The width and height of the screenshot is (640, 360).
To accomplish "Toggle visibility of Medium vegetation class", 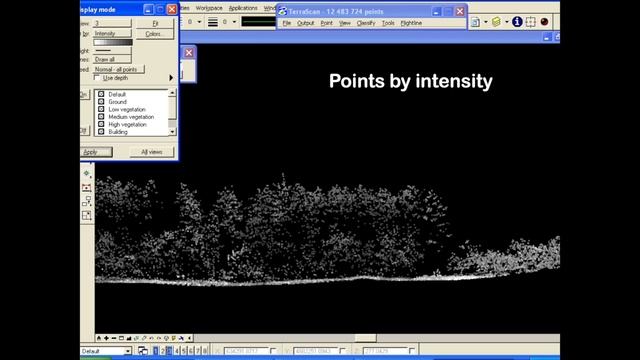I will (x=101, y=117).
